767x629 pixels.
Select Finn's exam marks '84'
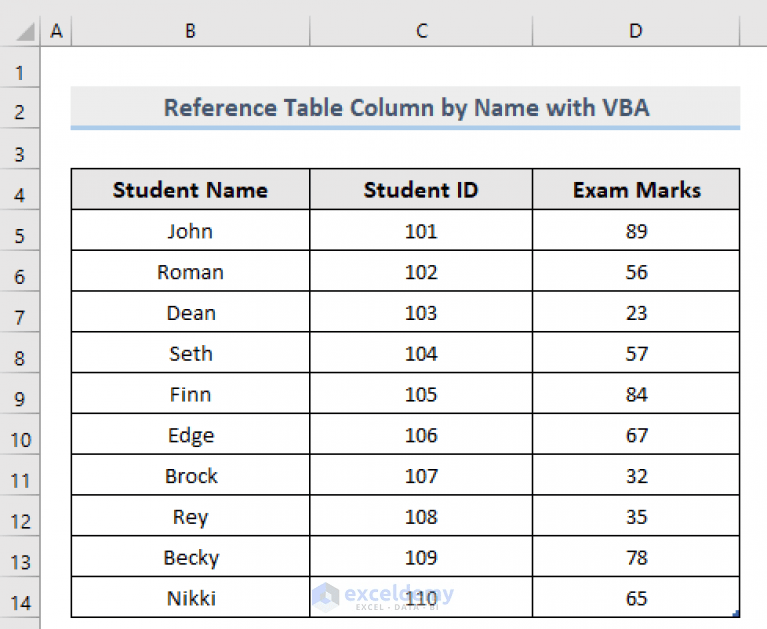click(x=636, y=394)
